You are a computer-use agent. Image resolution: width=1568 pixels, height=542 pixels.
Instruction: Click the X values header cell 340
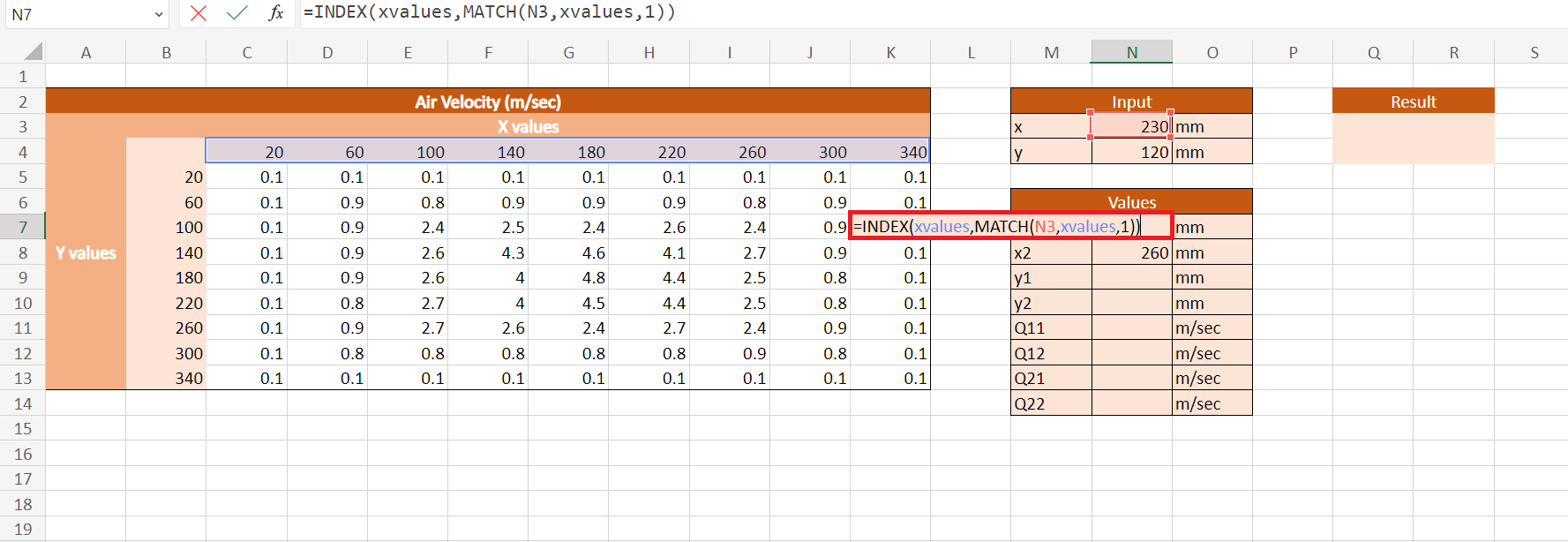(x=890, y=152)
